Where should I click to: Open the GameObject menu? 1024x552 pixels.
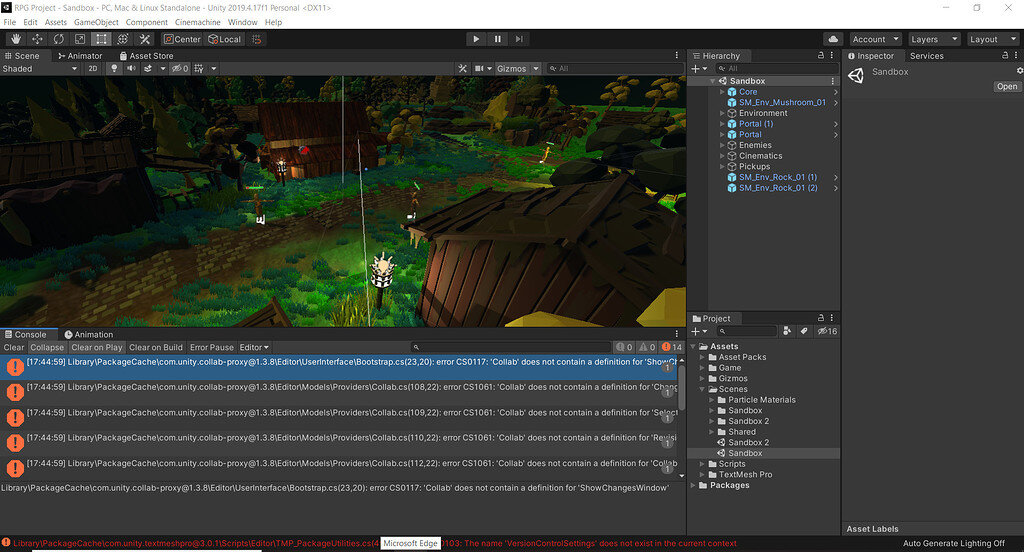click(96, 22)
